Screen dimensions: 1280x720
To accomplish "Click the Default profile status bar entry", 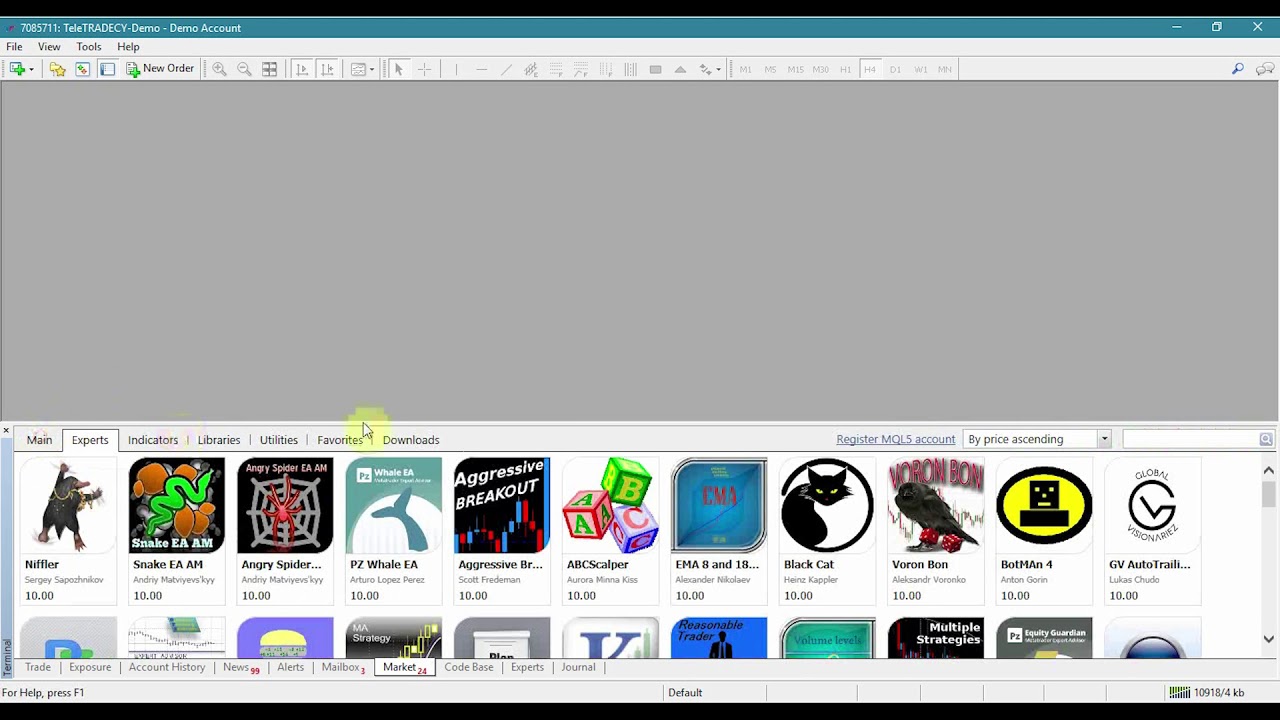I will 685,692.
